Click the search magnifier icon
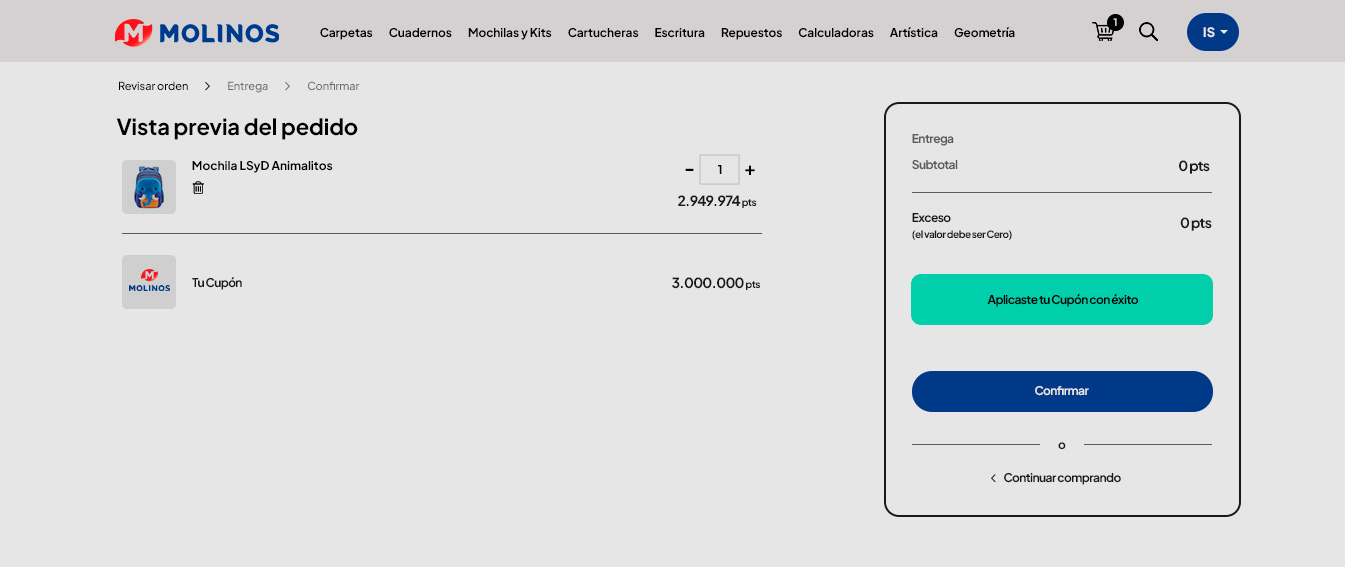Image resolution: width=1345 pixels, height=567 pixels. pos(1148,32)
